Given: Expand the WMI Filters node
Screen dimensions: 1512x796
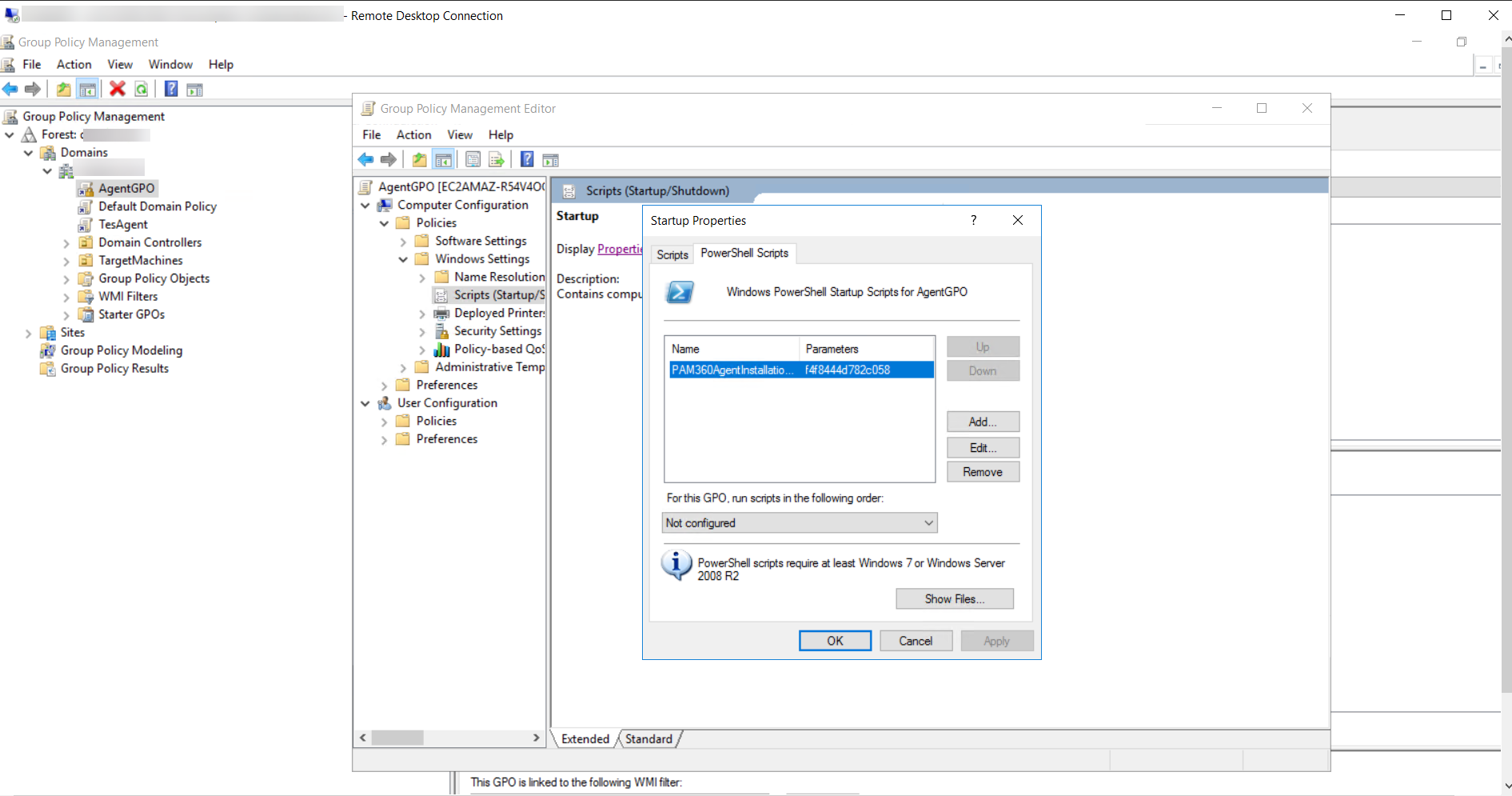Looking at the screenshot, I should [x=66, y=297].
